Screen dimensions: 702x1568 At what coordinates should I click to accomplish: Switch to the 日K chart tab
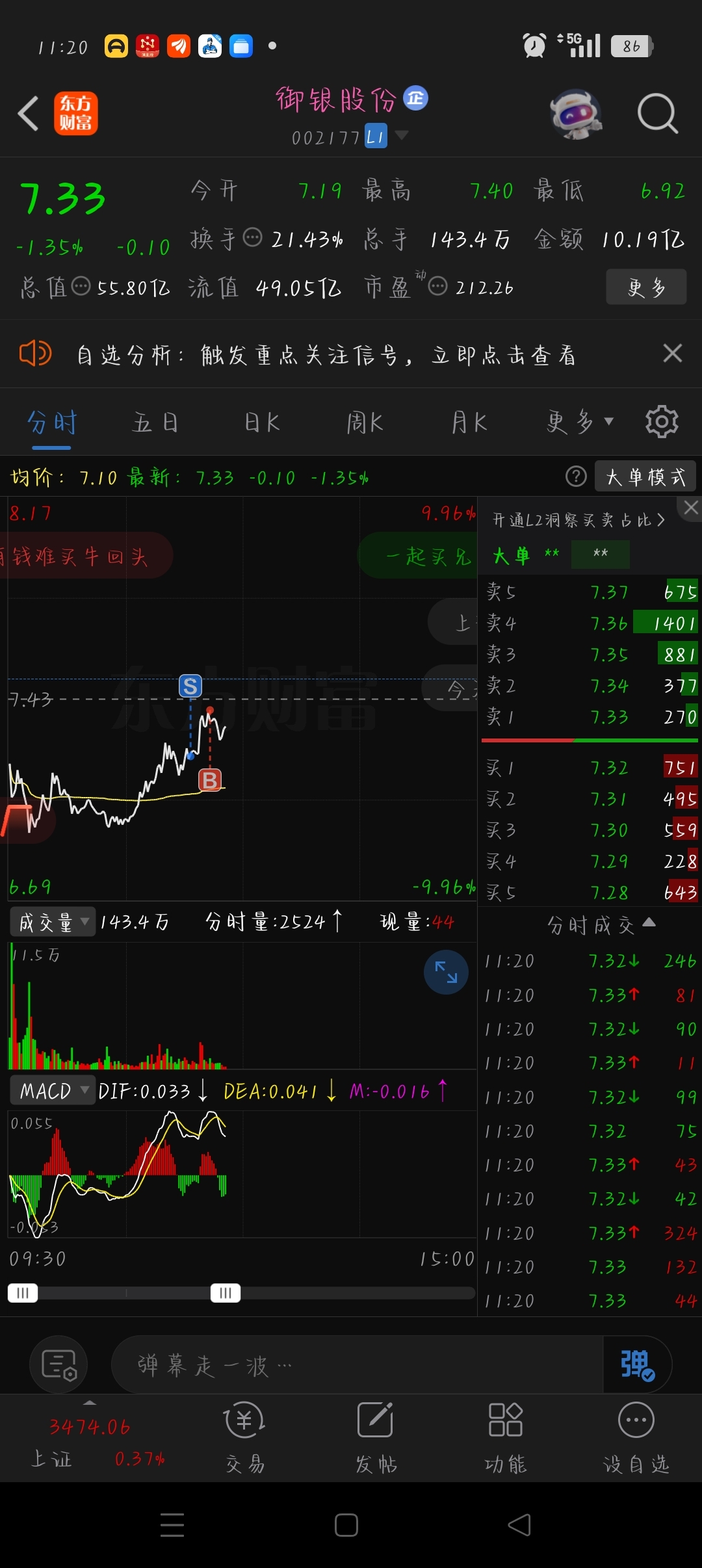pos(262,423)
